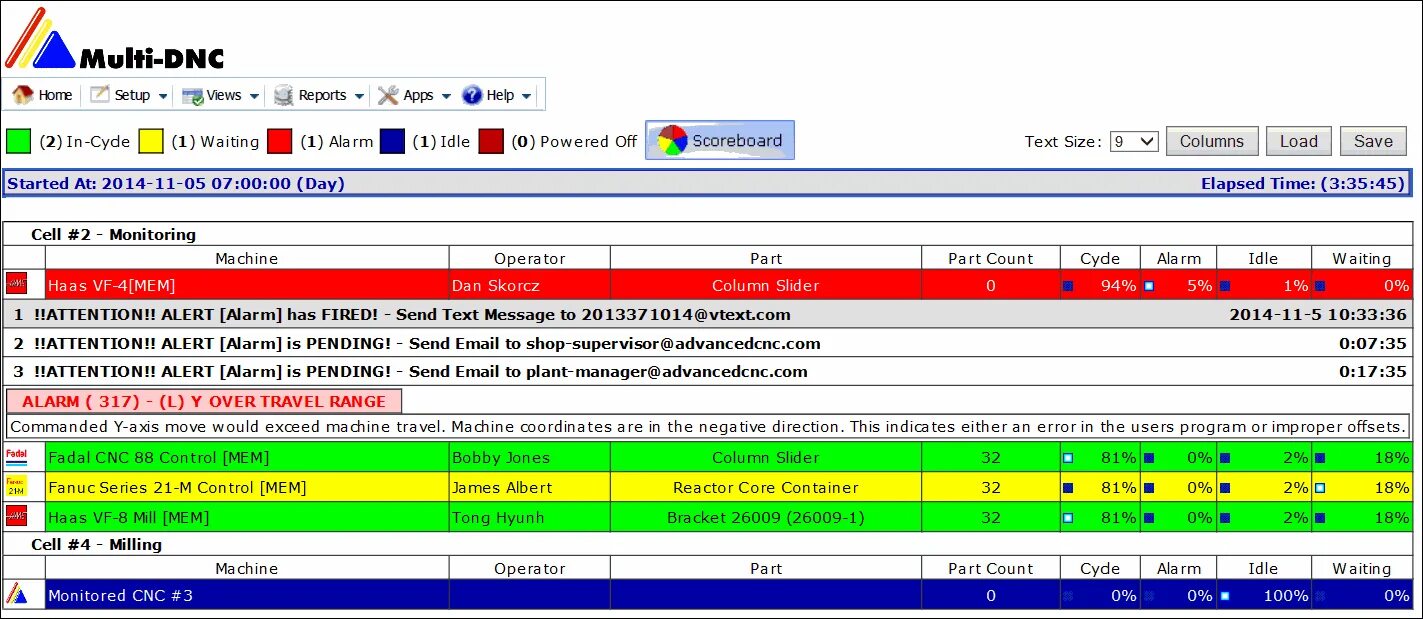Open the Reports menu
This screenshot has width=1423, height=619.
(x=319, y=95)
